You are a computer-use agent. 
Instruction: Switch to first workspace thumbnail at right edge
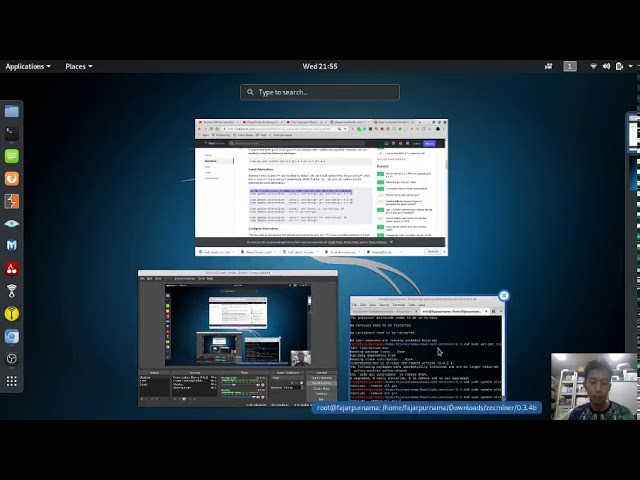pyautogui.click(x=634, y=132)
